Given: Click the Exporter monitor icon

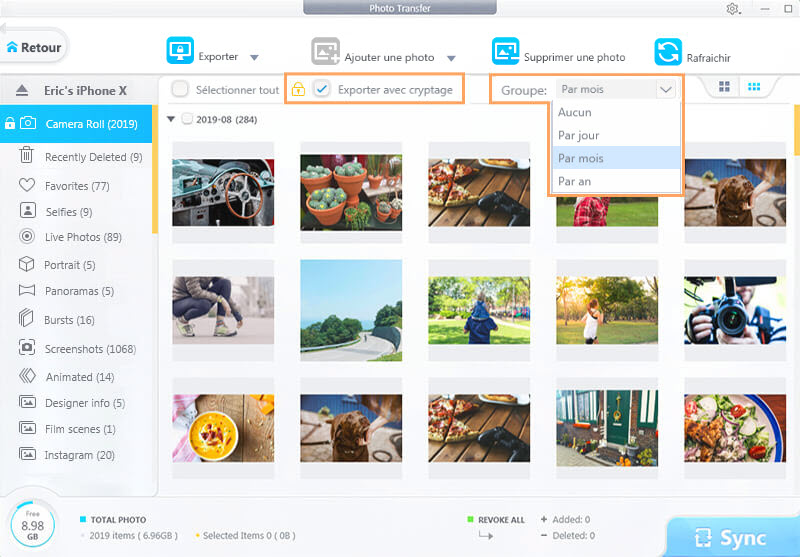Looking at the screenshot, I should pyautogui.click(x=180, y=51).
